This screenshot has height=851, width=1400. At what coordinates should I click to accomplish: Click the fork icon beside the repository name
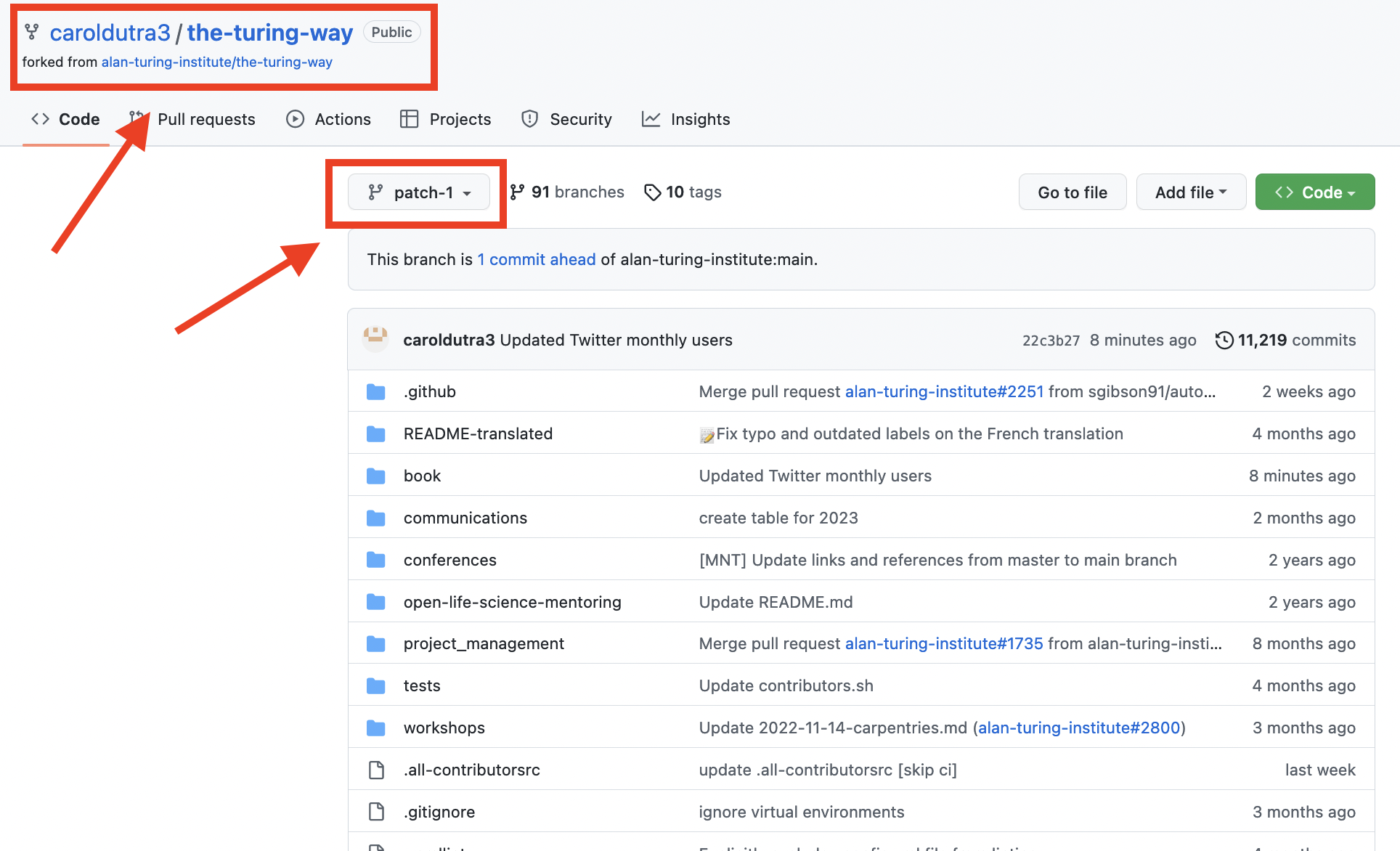click(x=30, y=32)
